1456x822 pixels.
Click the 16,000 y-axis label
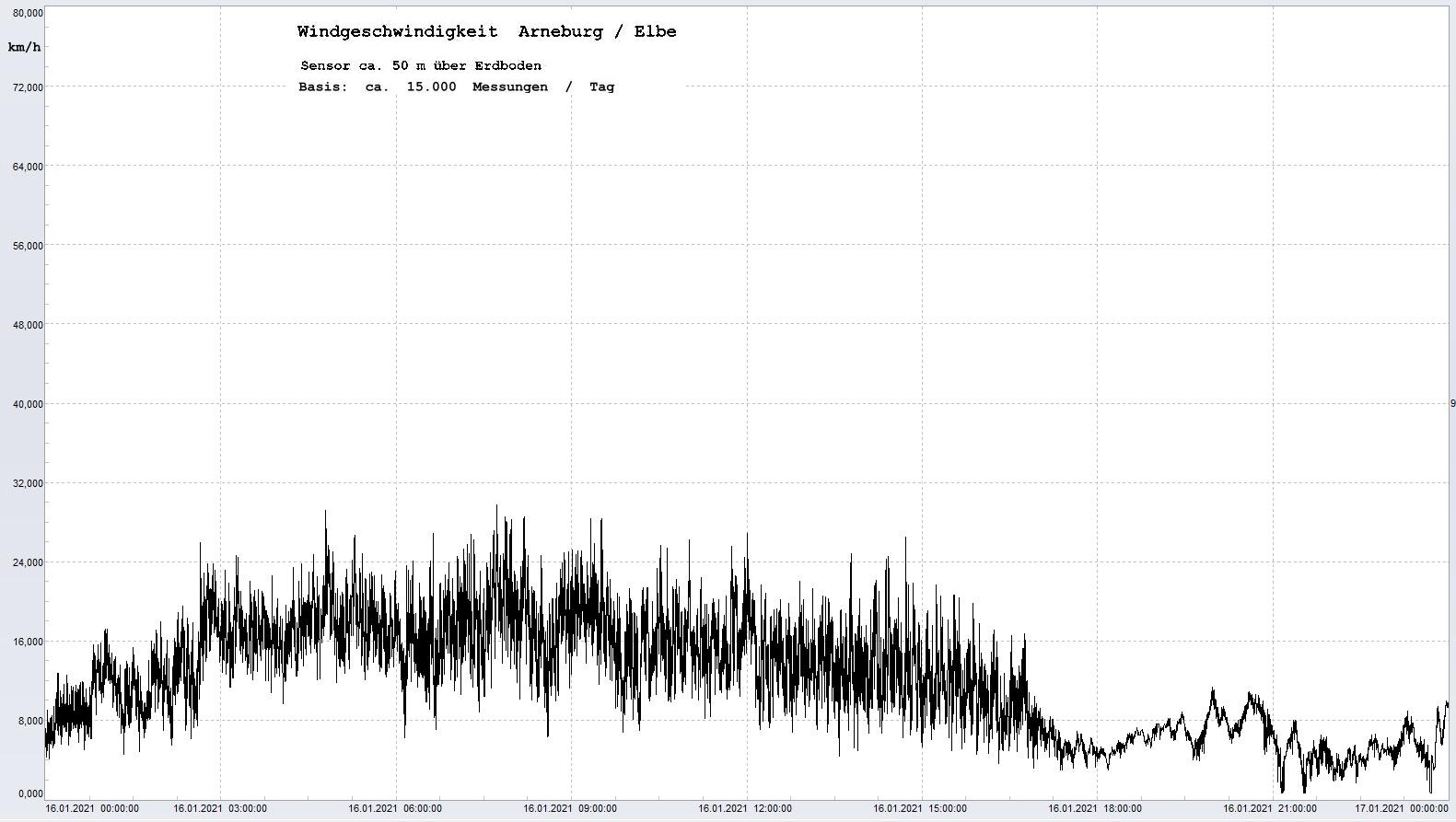28,642
